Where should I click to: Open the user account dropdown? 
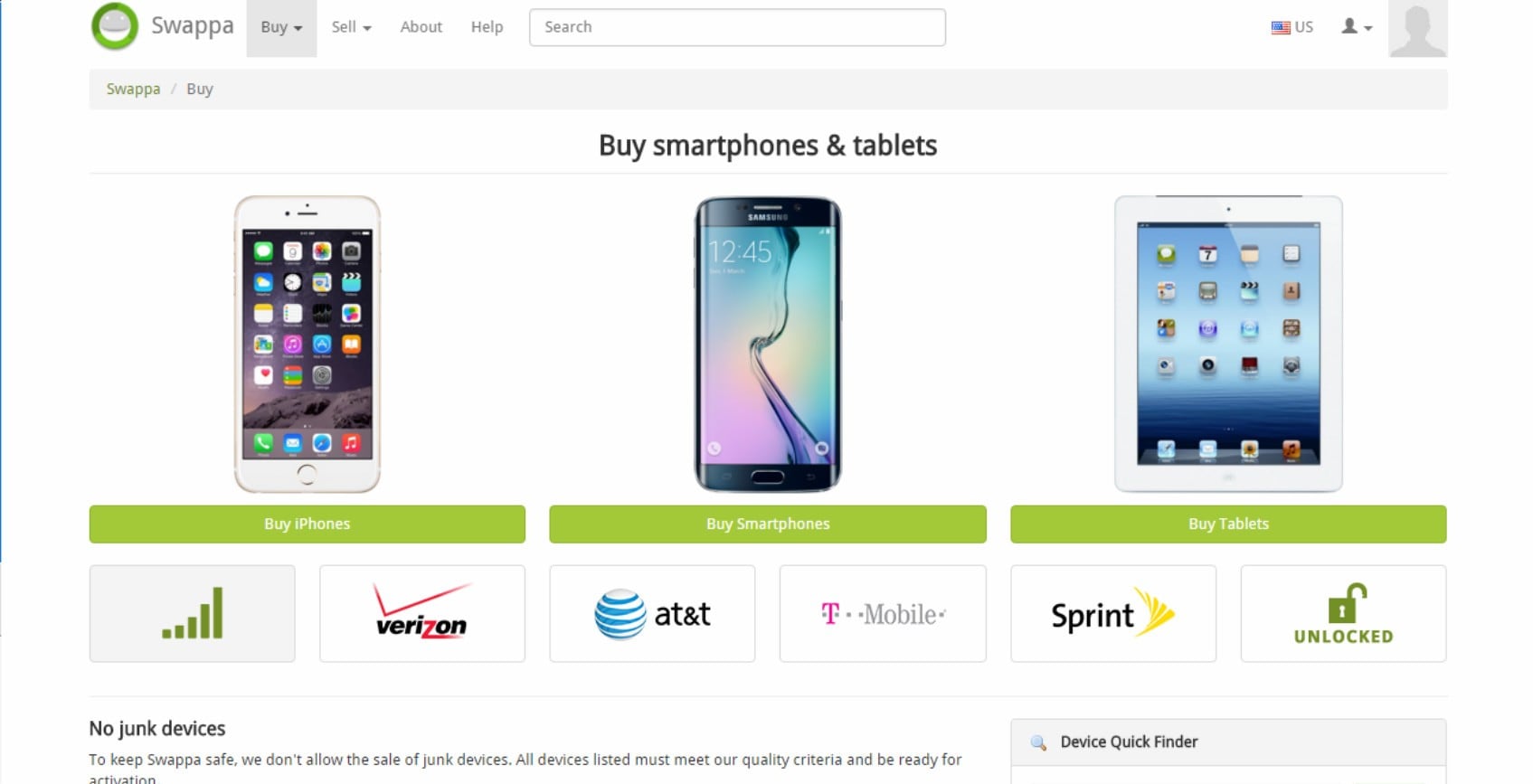[1357, 27]
